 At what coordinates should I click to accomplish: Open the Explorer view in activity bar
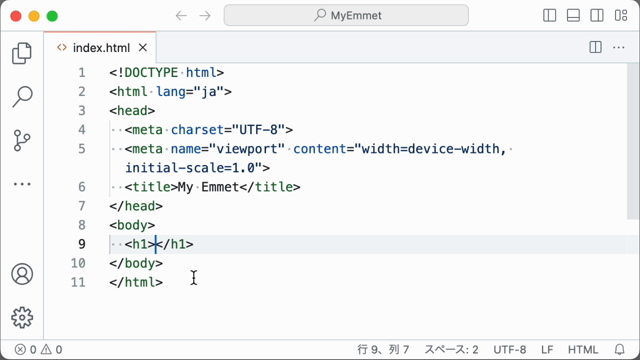[22, 53]
